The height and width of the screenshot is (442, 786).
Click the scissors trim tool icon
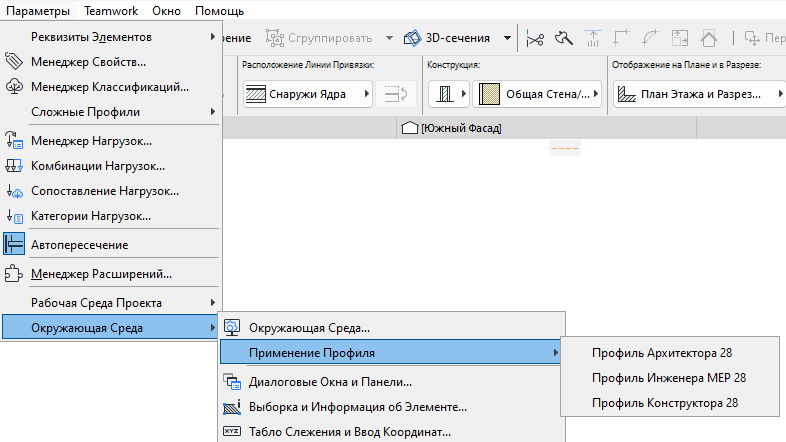[535, 38]
